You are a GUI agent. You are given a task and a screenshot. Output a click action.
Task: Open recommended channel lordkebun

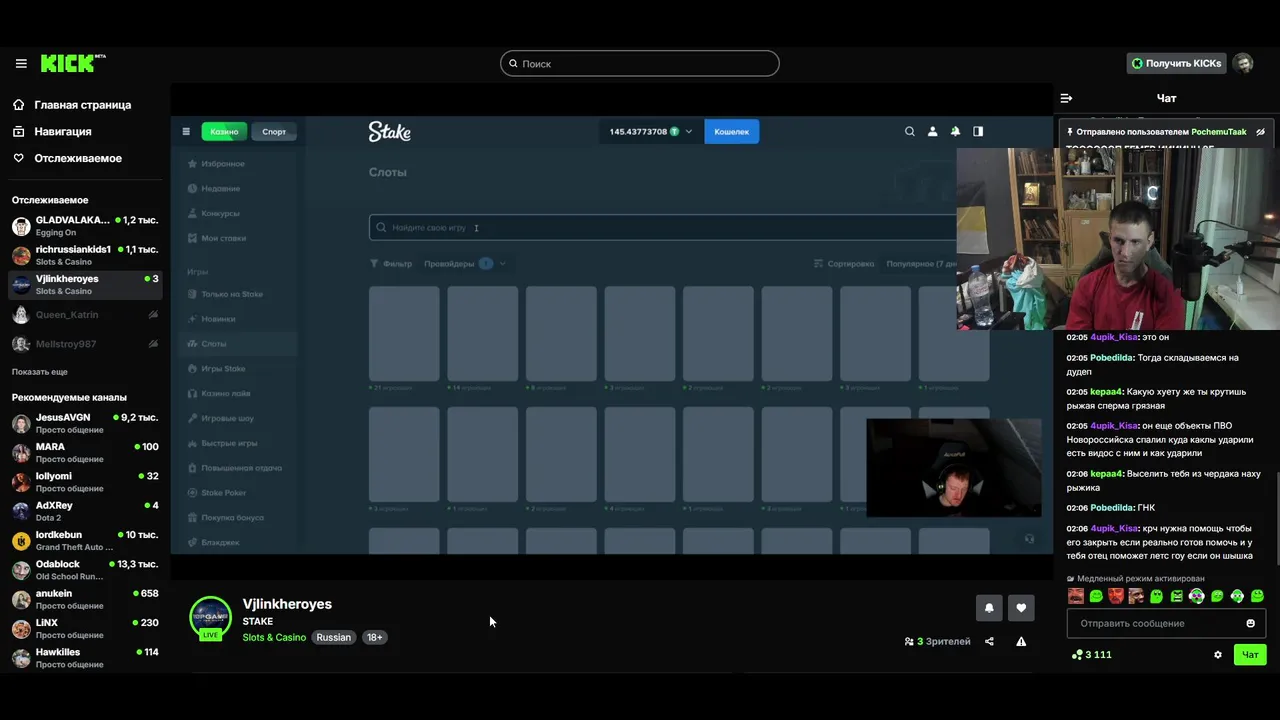coord(85,541)
